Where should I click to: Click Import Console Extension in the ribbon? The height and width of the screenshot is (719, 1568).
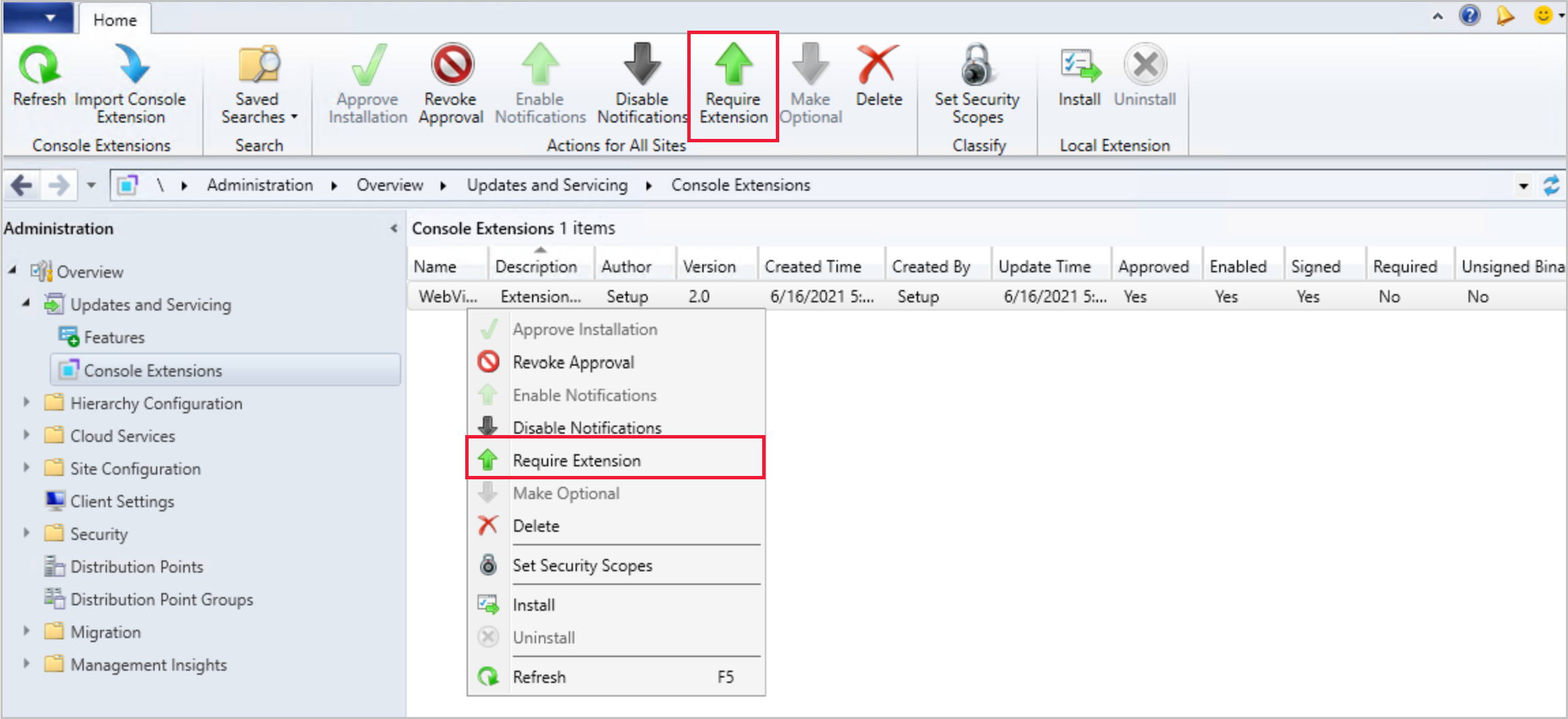click(130, 84)
